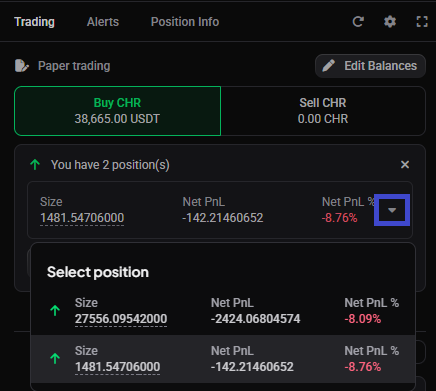Click the up arrow of the 27556.09542000 position
This screenshot has width=436, height=391.
point(55,311)
